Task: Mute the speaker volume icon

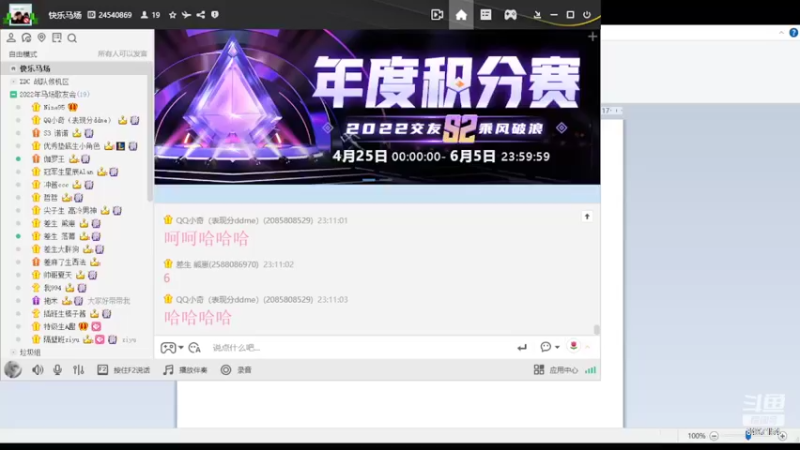Action: 38,370
